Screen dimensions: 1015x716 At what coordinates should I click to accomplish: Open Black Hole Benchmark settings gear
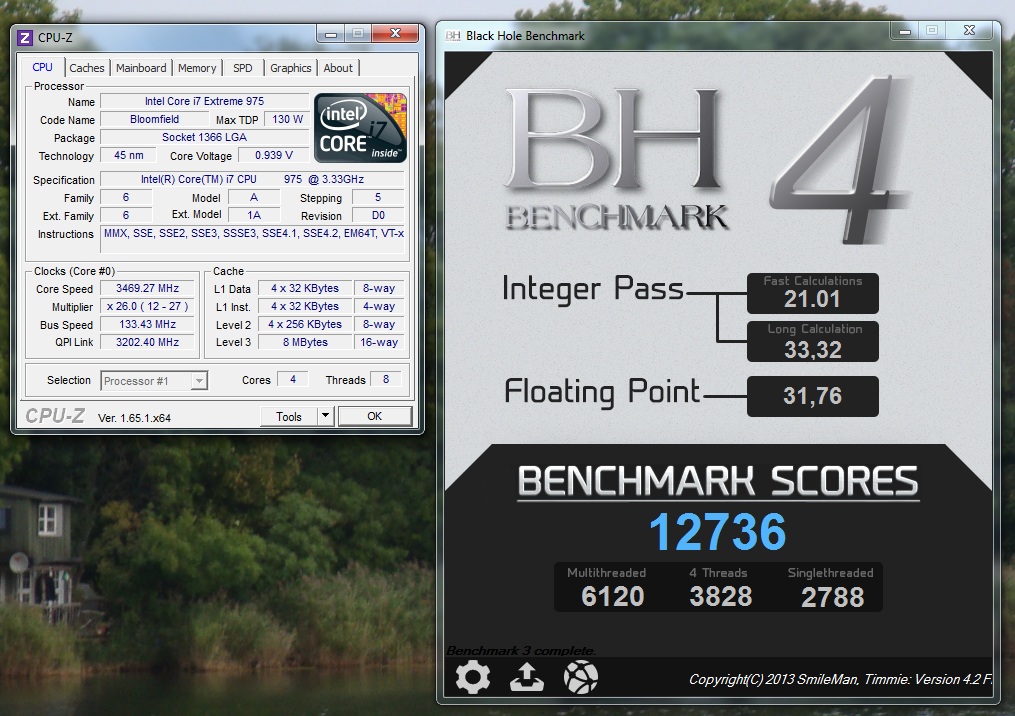click(473, 678)
